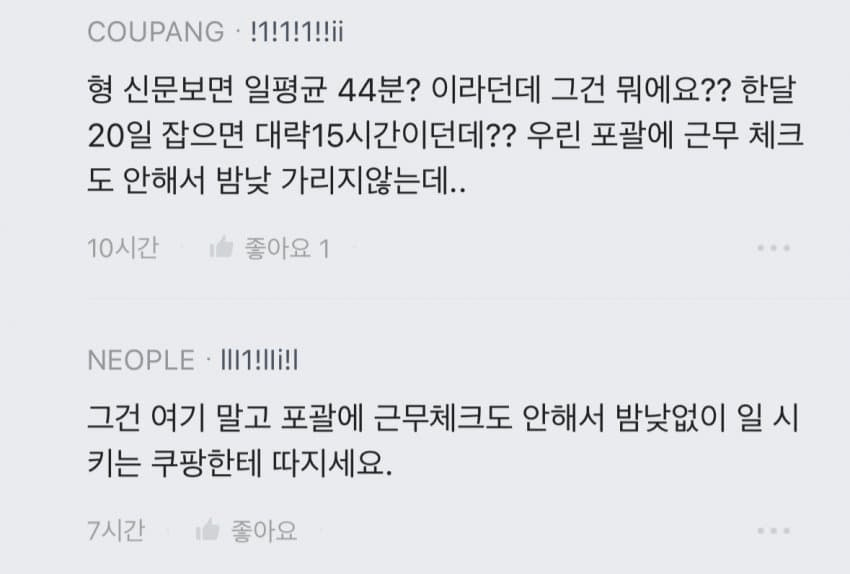Click the 7시간 timestamp
This screenshot has height=574, width=850.
tap(115, 530)
